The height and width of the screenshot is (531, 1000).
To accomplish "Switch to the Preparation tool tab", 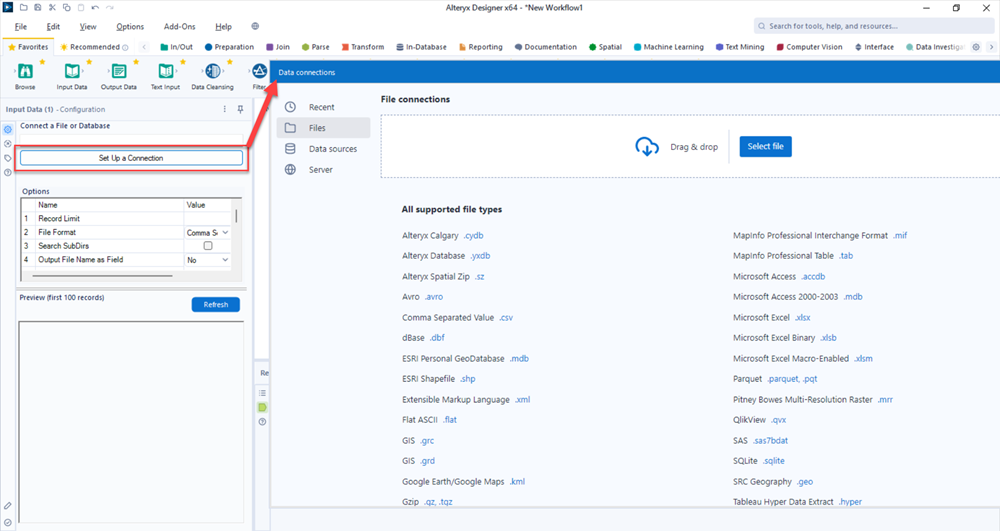I will point(229,47).
